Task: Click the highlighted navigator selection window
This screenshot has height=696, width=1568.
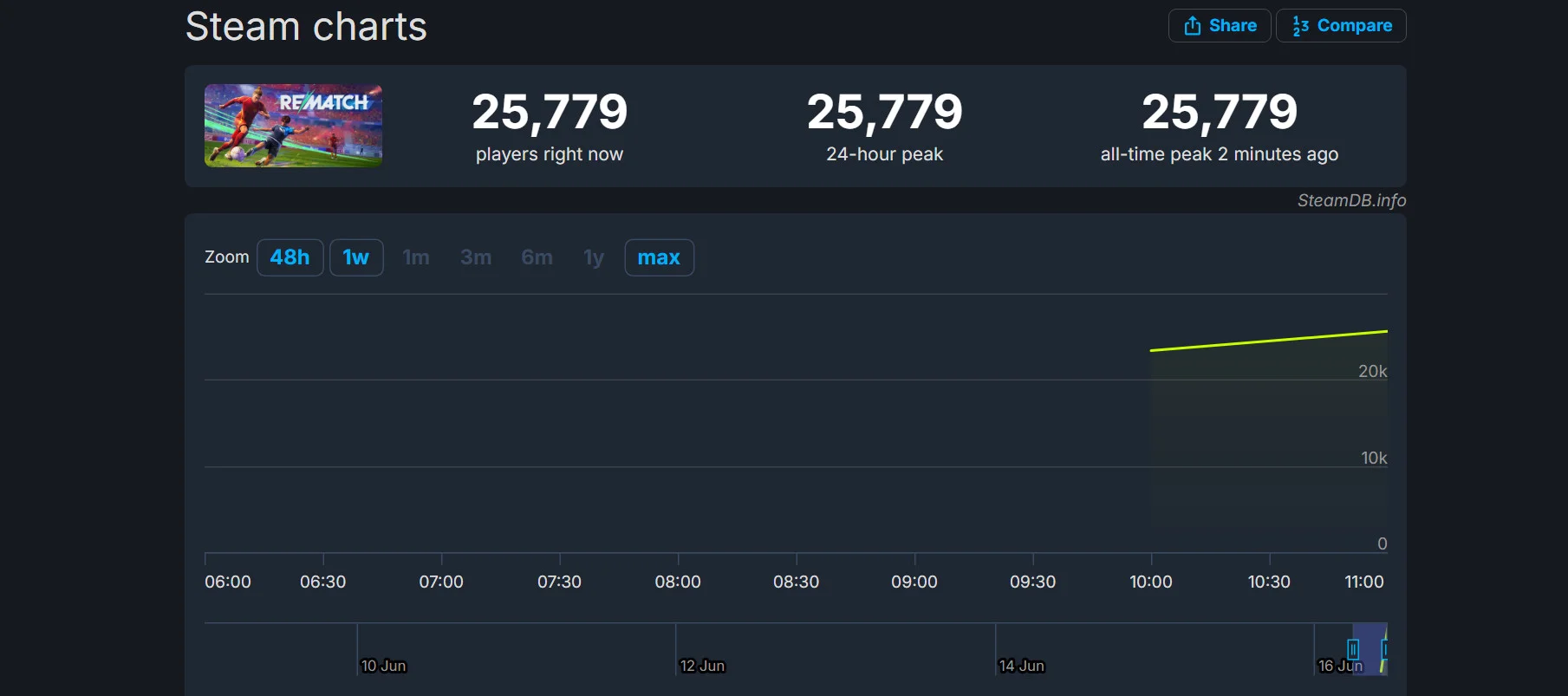Action: [1370, 648]
